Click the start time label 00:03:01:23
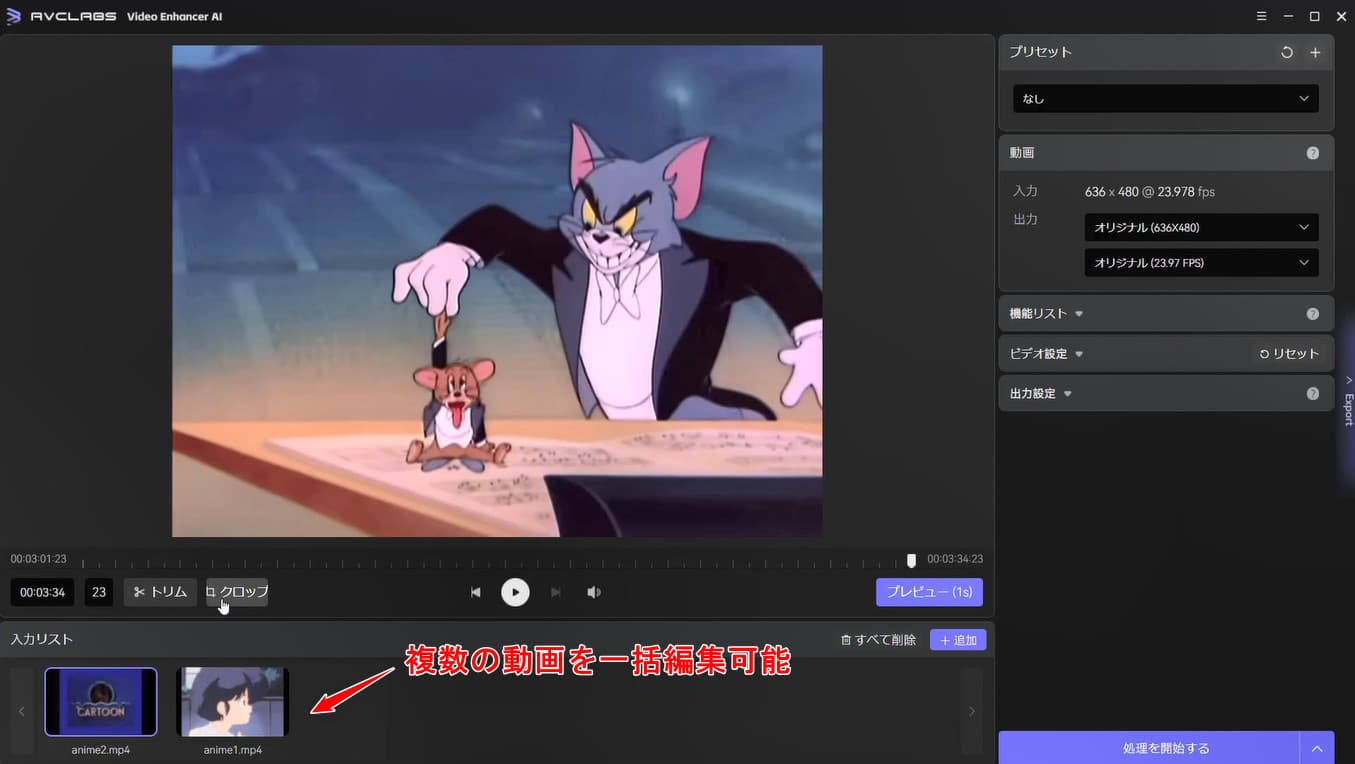1355x764 pixels. coord(39,559)
